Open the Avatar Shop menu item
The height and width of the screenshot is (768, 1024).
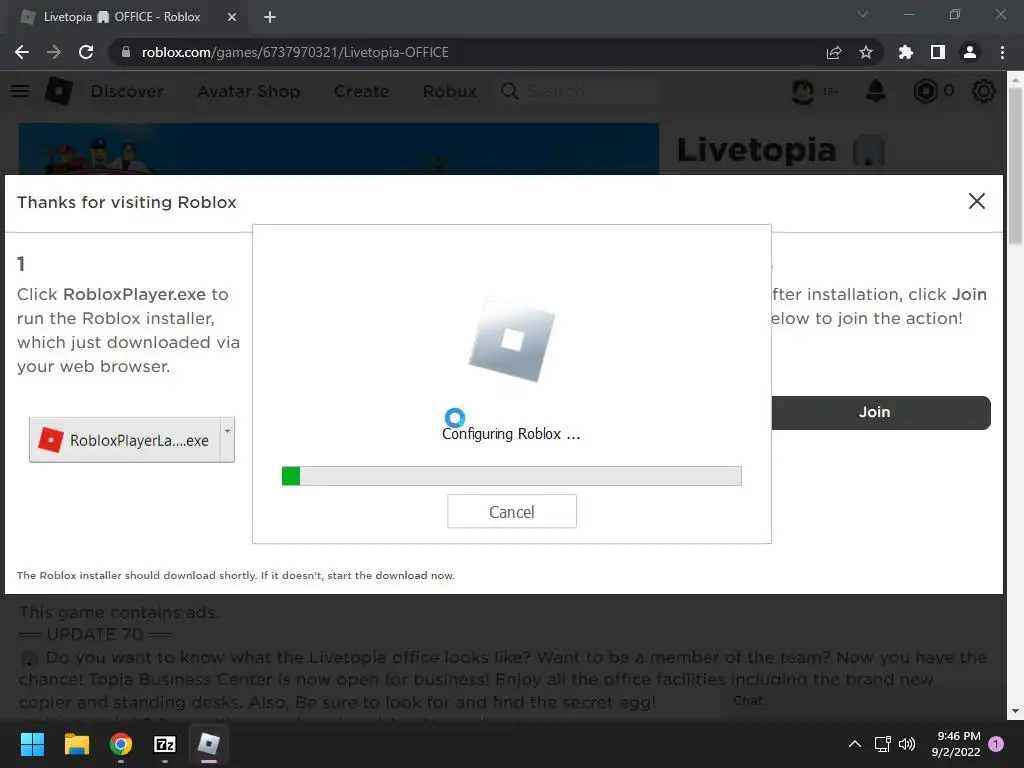click(x=249, y=91)
